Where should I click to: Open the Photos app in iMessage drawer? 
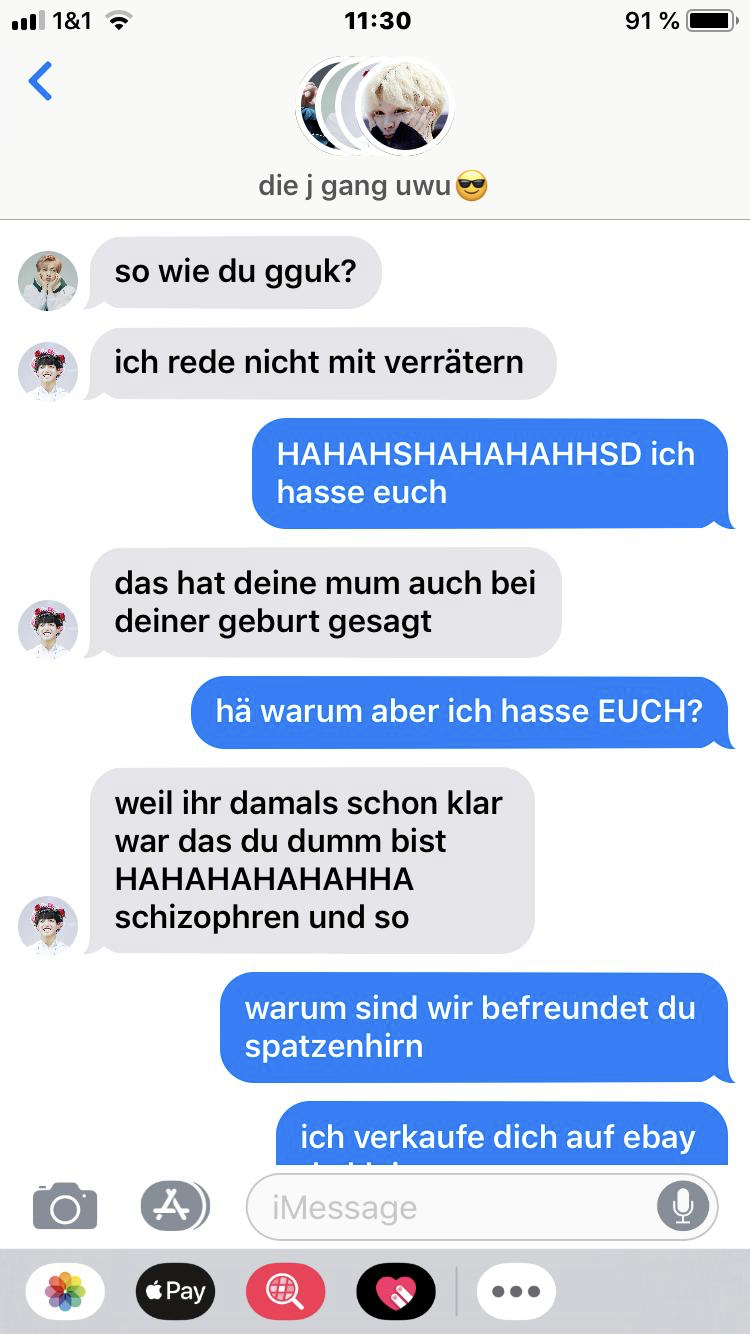point(65,1291)
